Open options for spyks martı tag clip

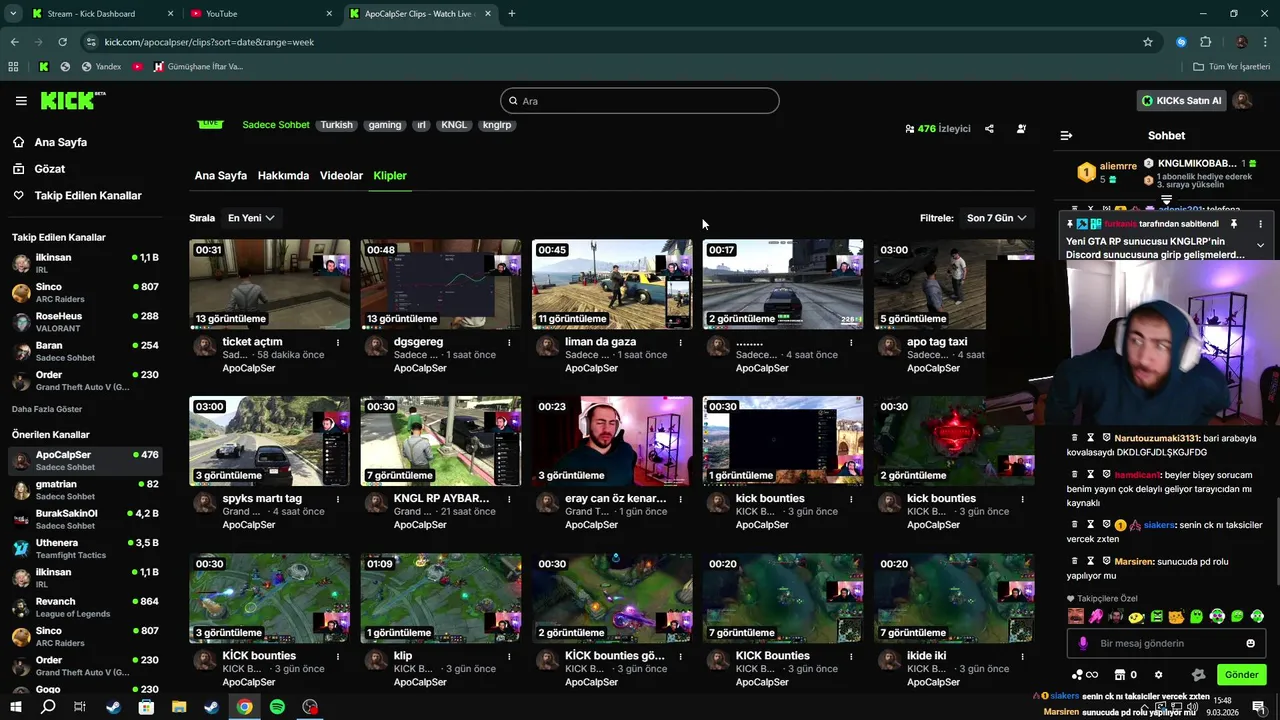(338, 499)
